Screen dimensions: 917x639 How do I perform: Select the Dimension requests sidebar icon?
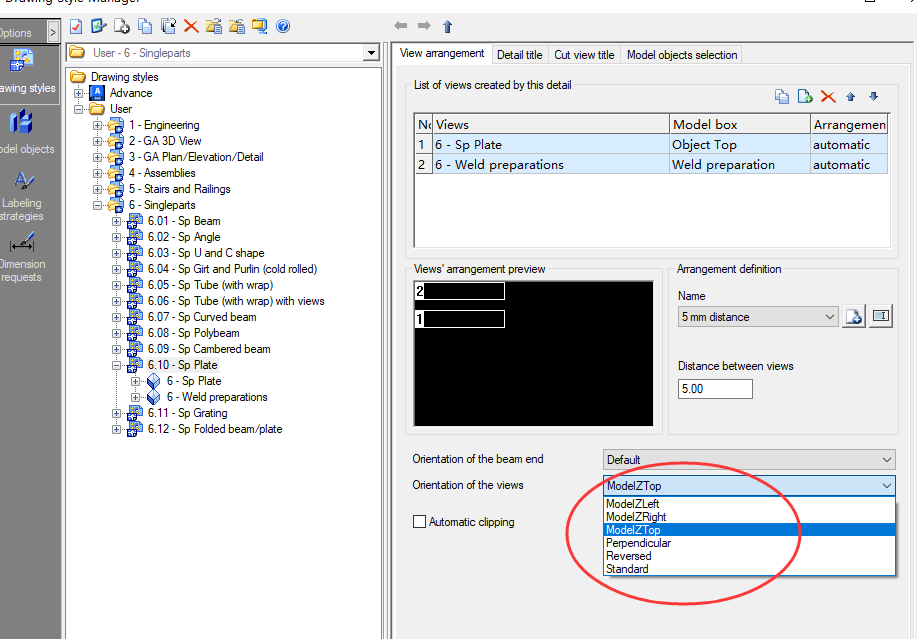point(22,243)
